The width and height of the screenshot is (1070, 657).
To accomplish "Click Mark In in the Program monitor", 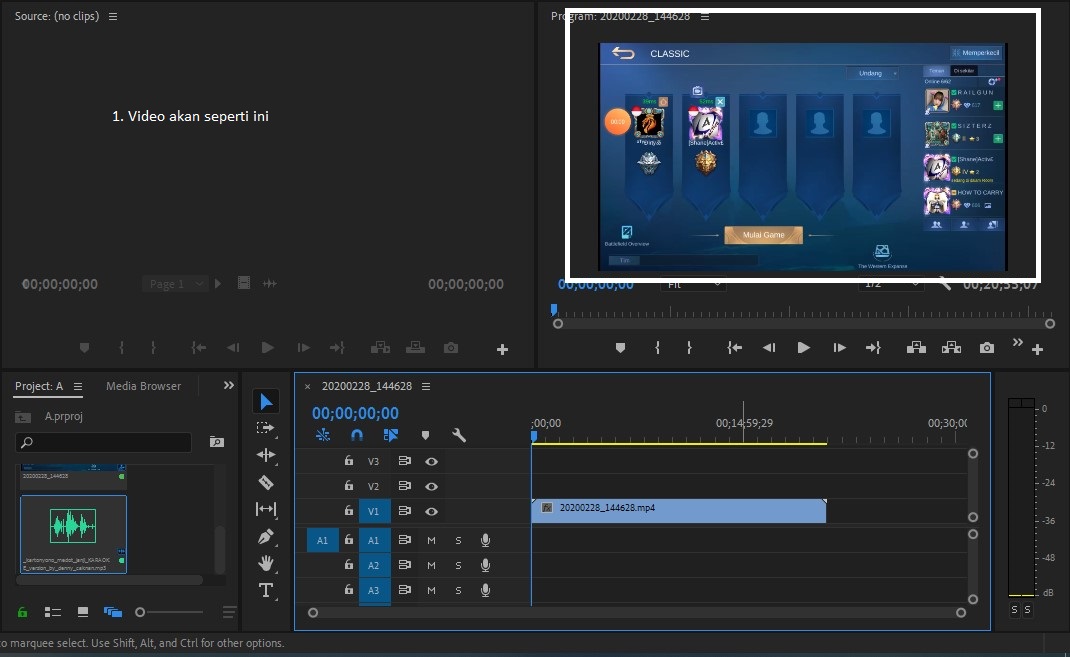I will pos(657,348).
